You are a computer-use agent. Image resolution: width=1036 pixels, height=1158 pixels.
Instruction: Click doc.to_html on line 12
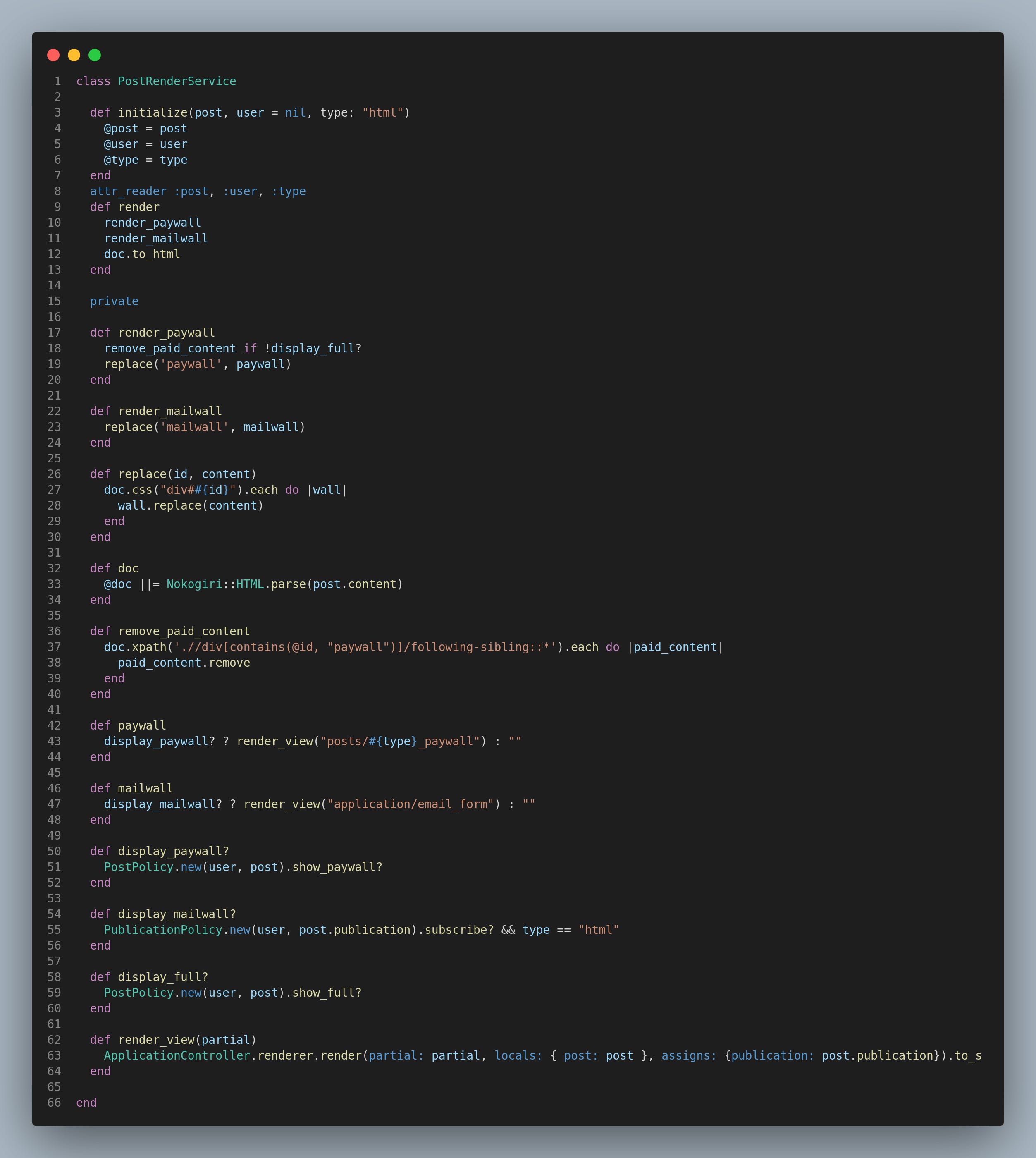[x=142, y=254]
